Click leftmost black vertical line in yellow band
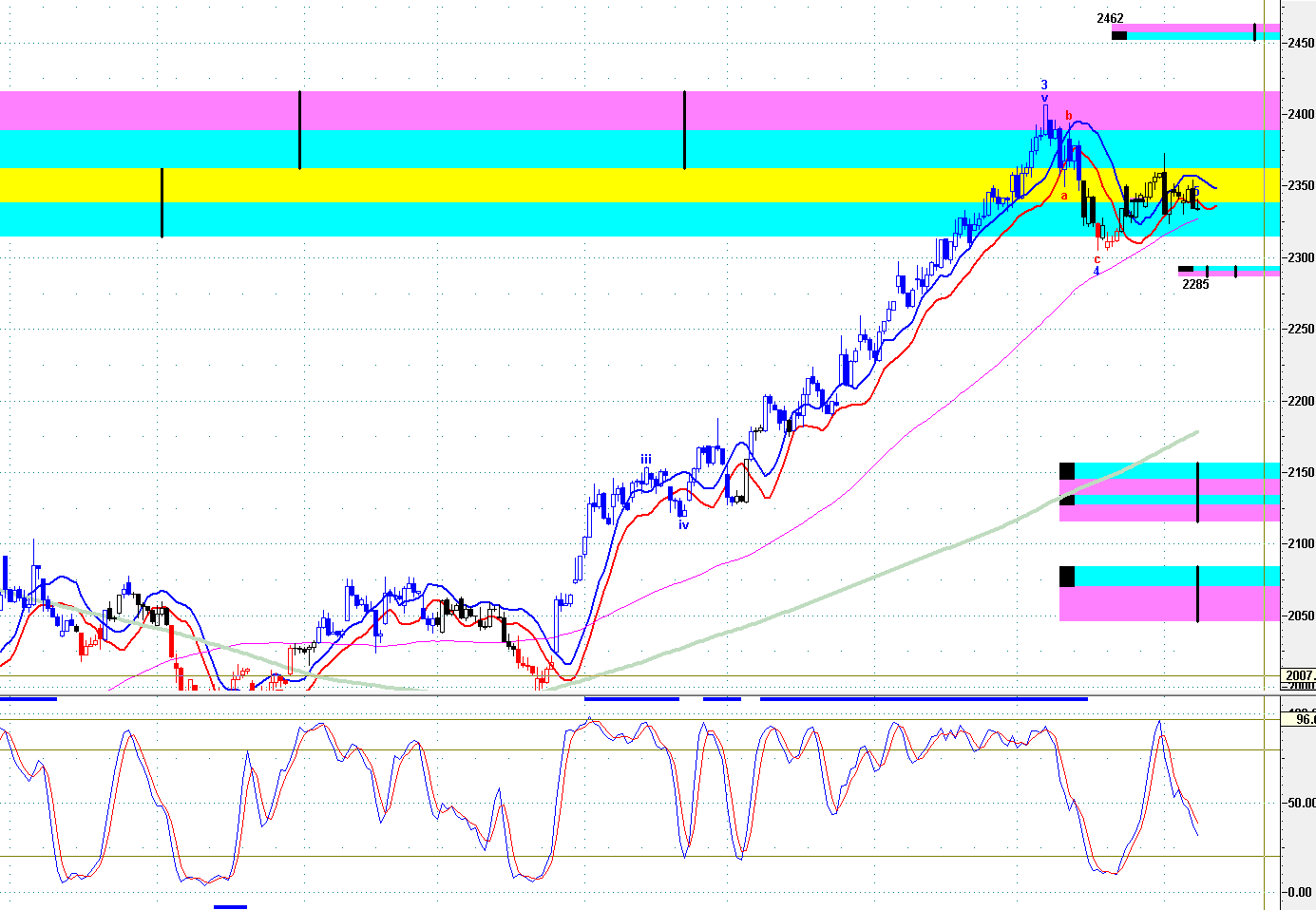The width and height of the screenshot is (1316, 910). 162,202
